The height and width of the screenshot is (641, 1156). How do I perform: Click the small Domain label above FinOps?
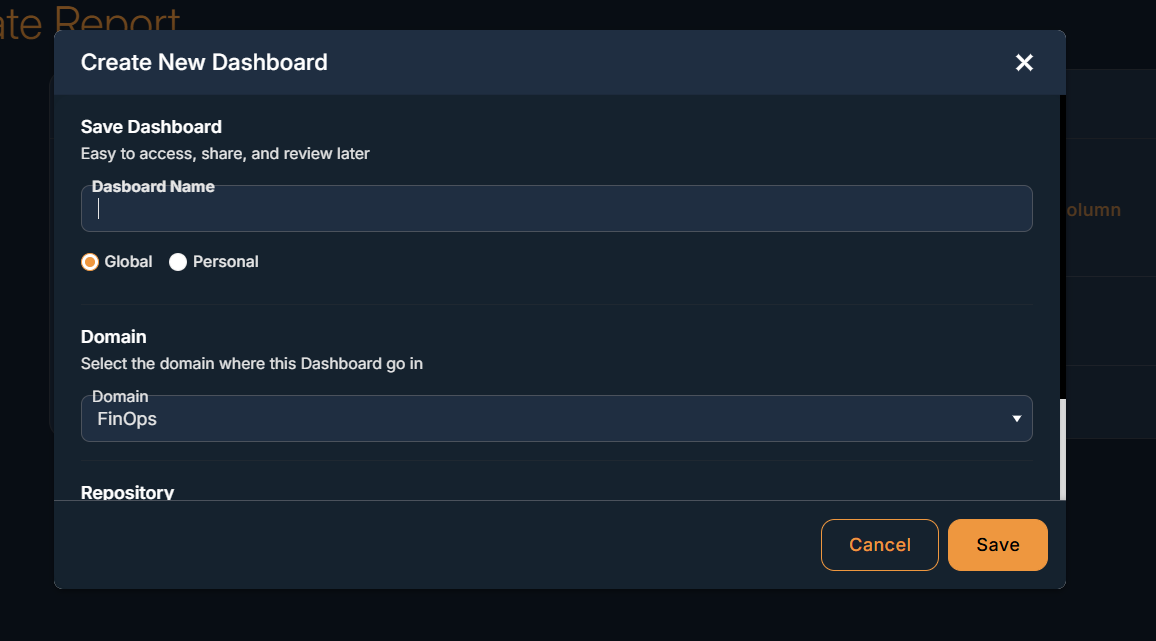click(x=120, y=396)
